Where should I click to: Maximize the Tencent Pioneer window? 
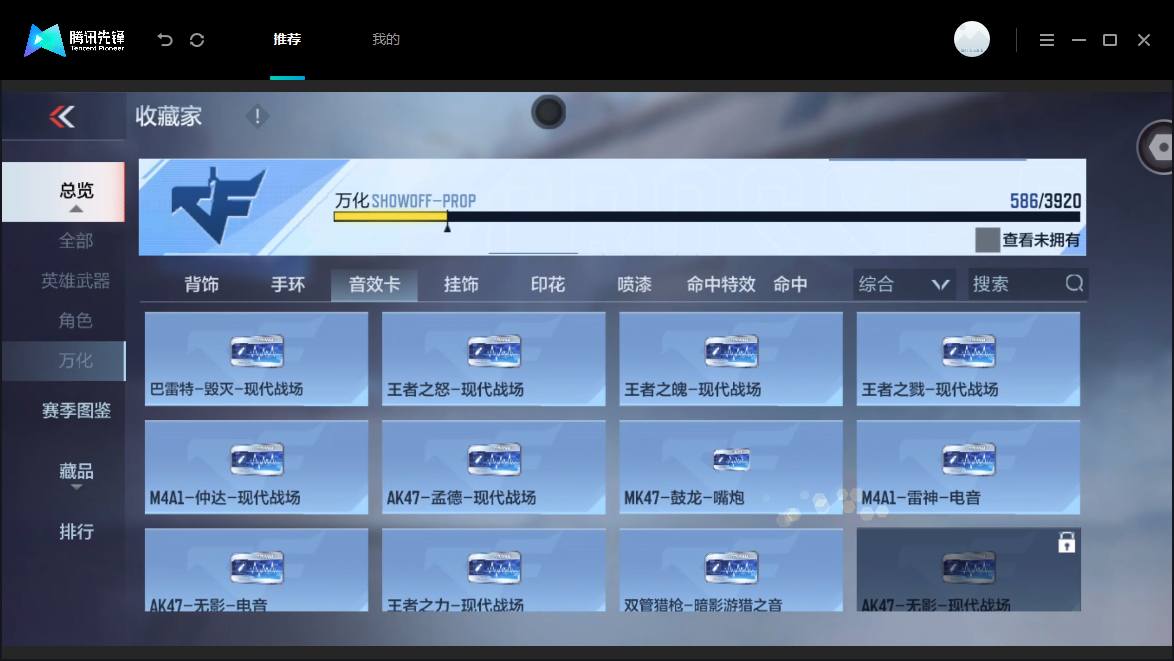1110,40
